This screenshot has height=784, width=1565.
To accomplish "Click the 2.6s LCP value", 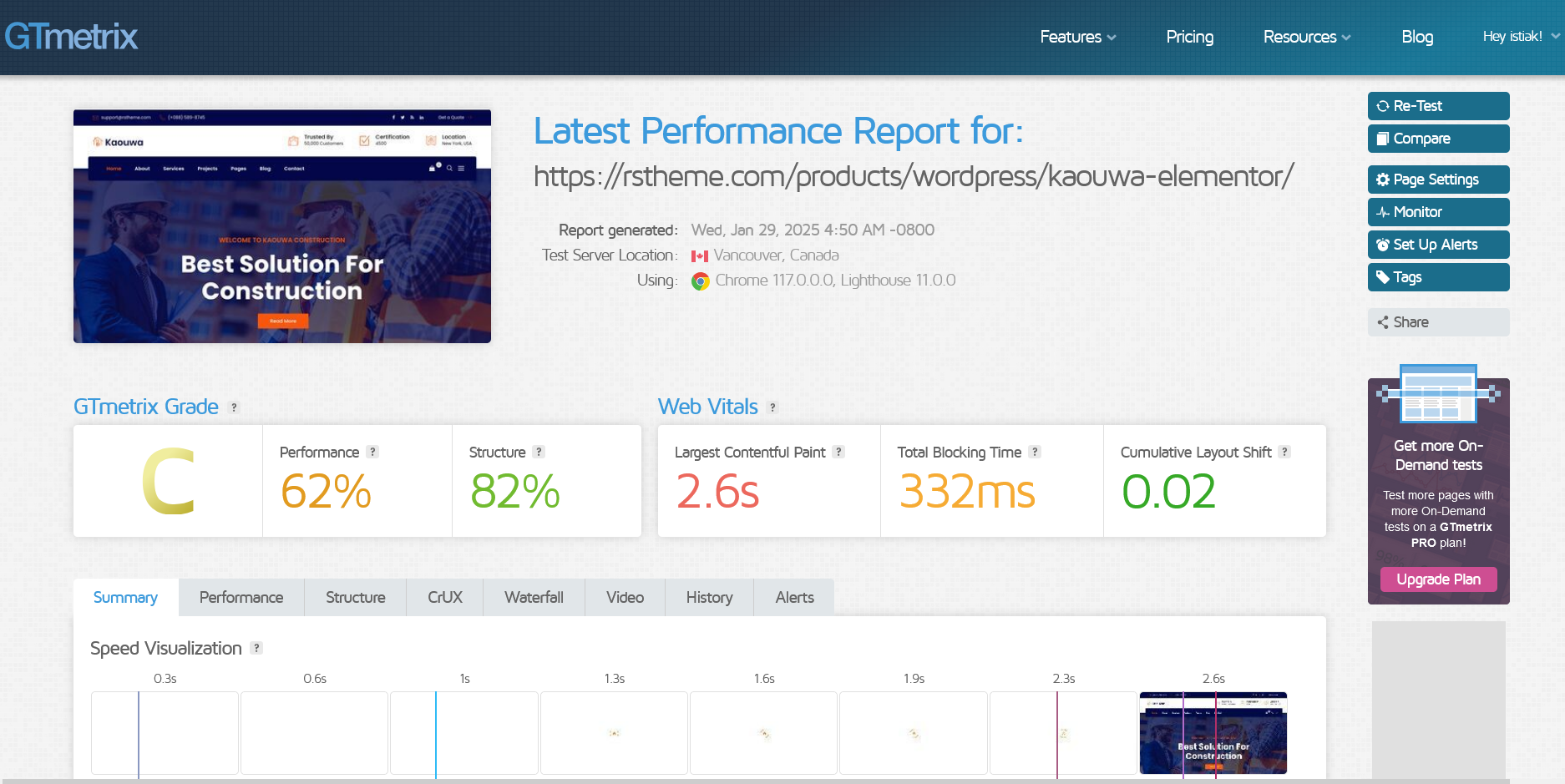I will 717,491.
